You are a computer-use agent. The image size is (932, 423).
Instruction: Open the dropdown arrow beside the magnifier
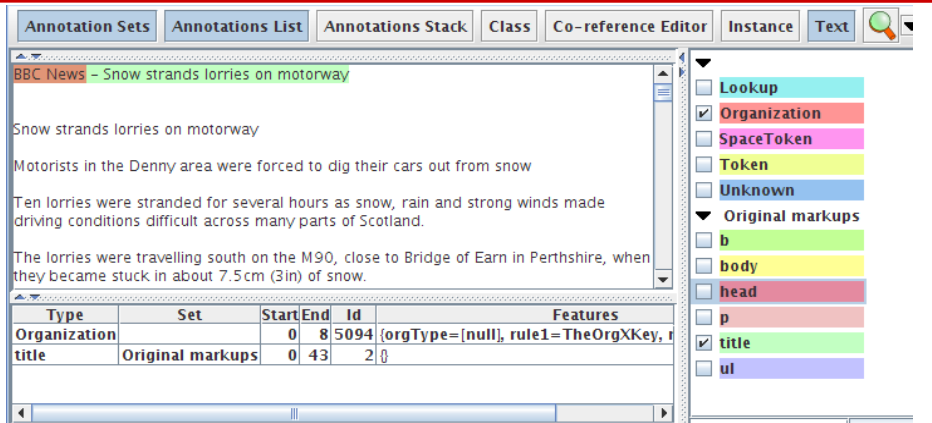908,27
